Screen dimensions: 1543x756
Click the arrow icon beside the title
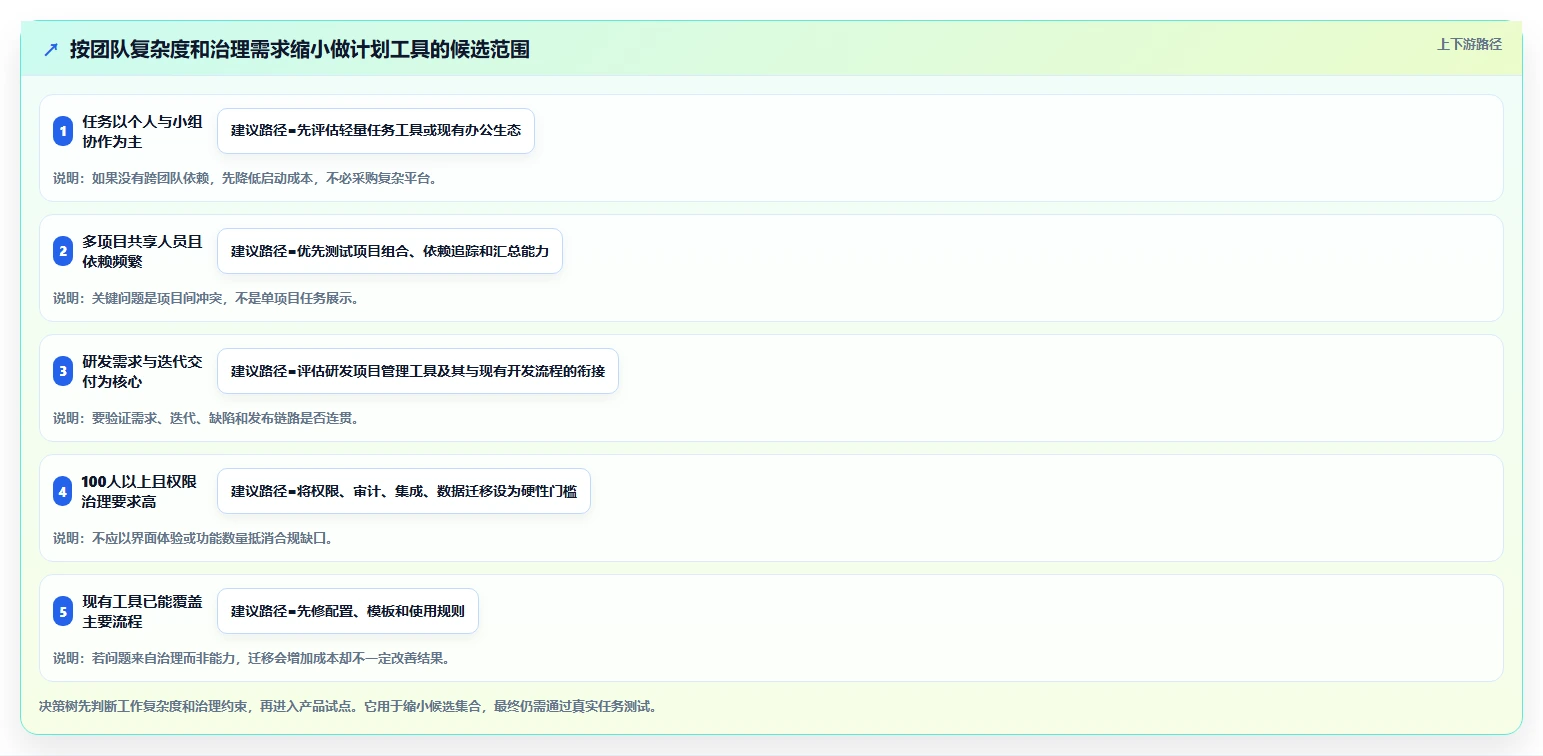(x=51, y=49)
